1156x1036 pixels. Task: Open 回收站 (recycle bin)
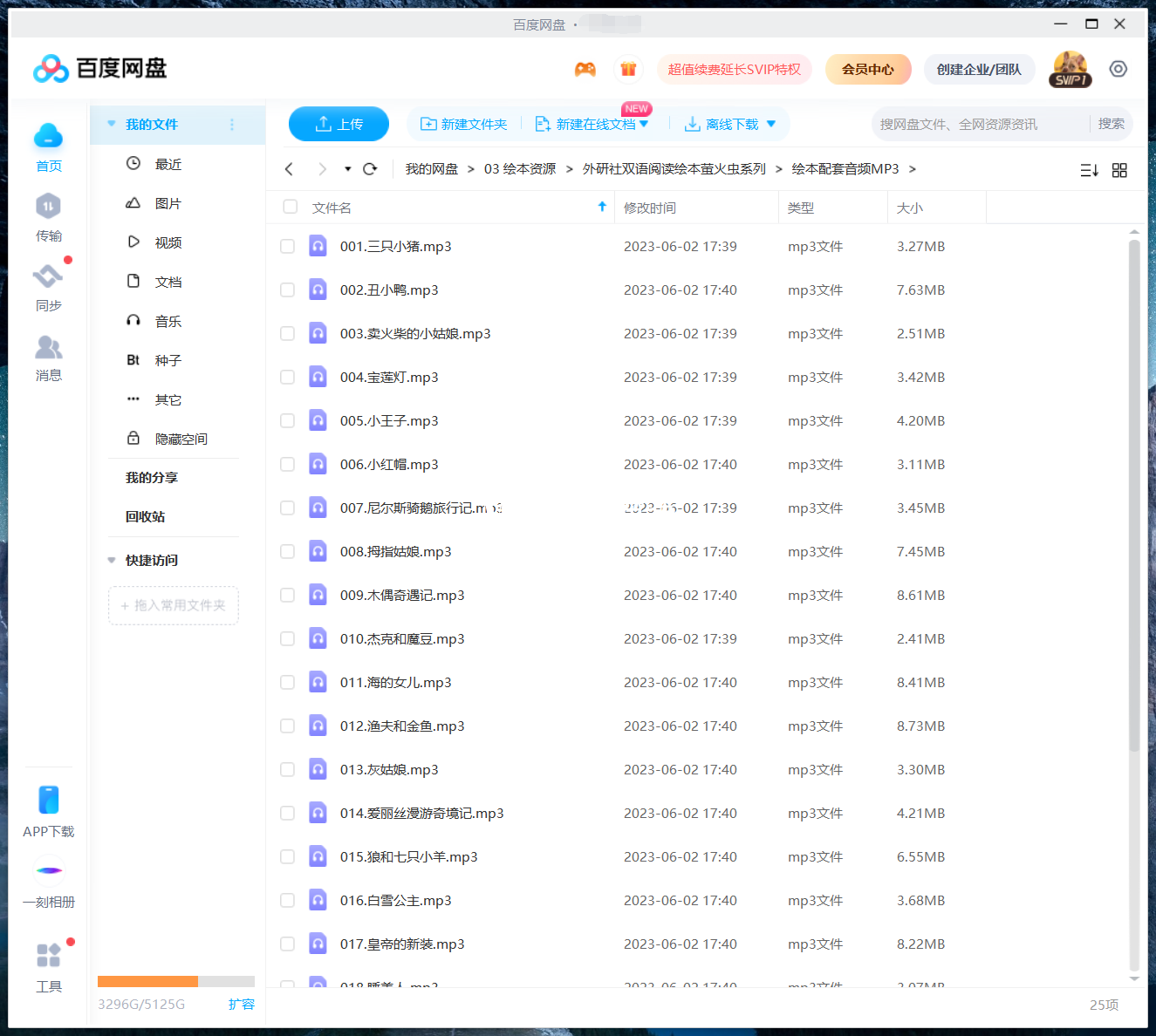pos(144,515)
